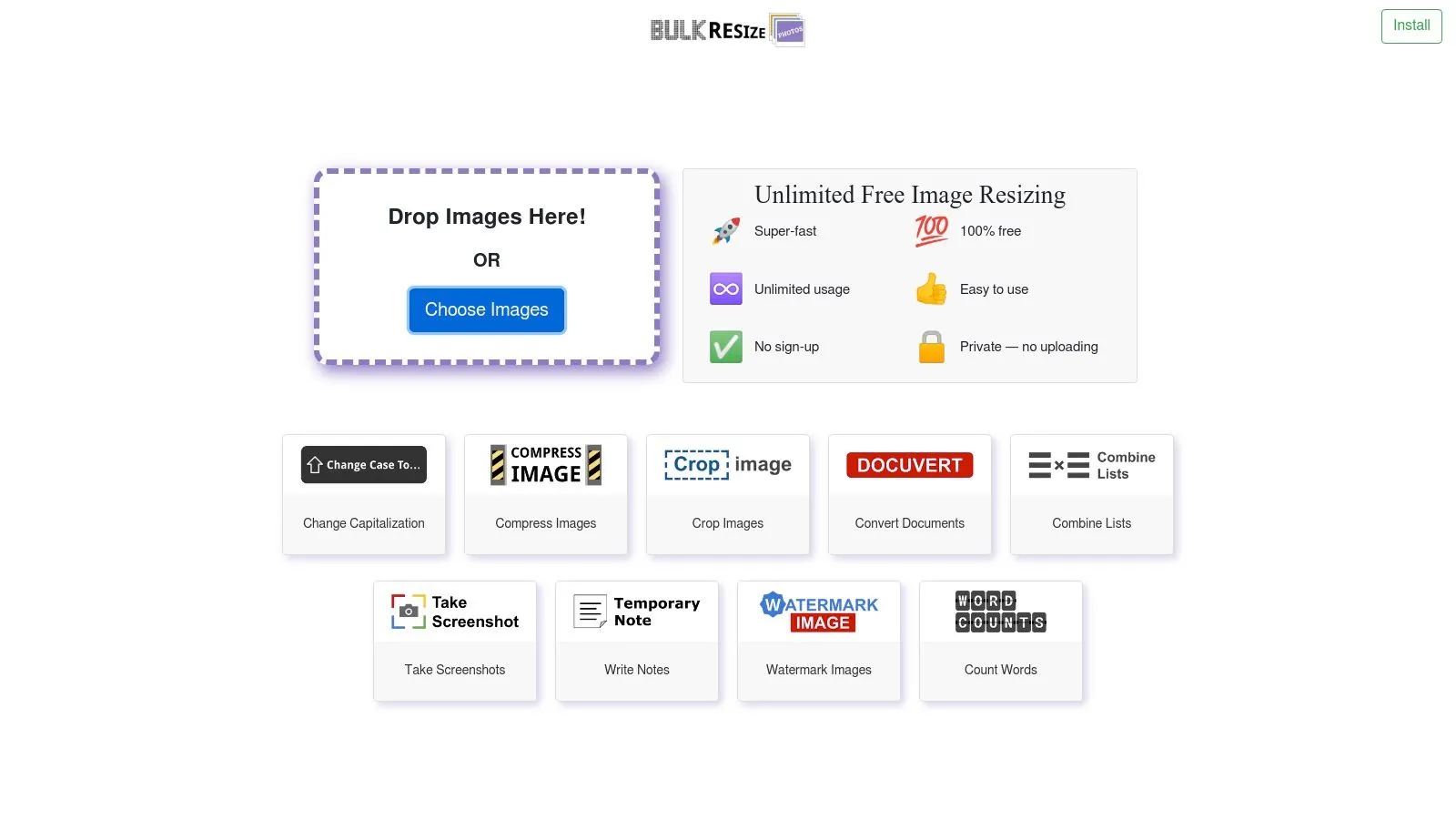This screenshot has height=819, width=1456.
Task: Click the Unlimited usage infinity icon
Action: click(x=725, y=288)
